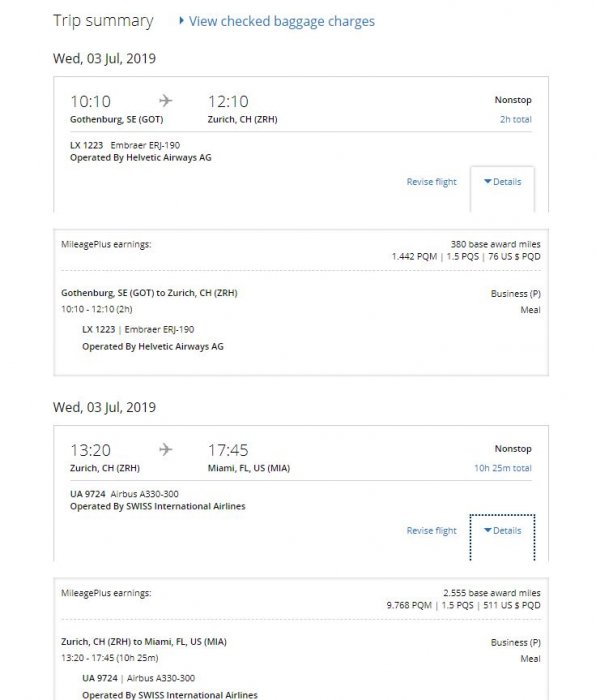Click the Details caret on the first flight
Screen dimensions: 596x700
(488, 181)
